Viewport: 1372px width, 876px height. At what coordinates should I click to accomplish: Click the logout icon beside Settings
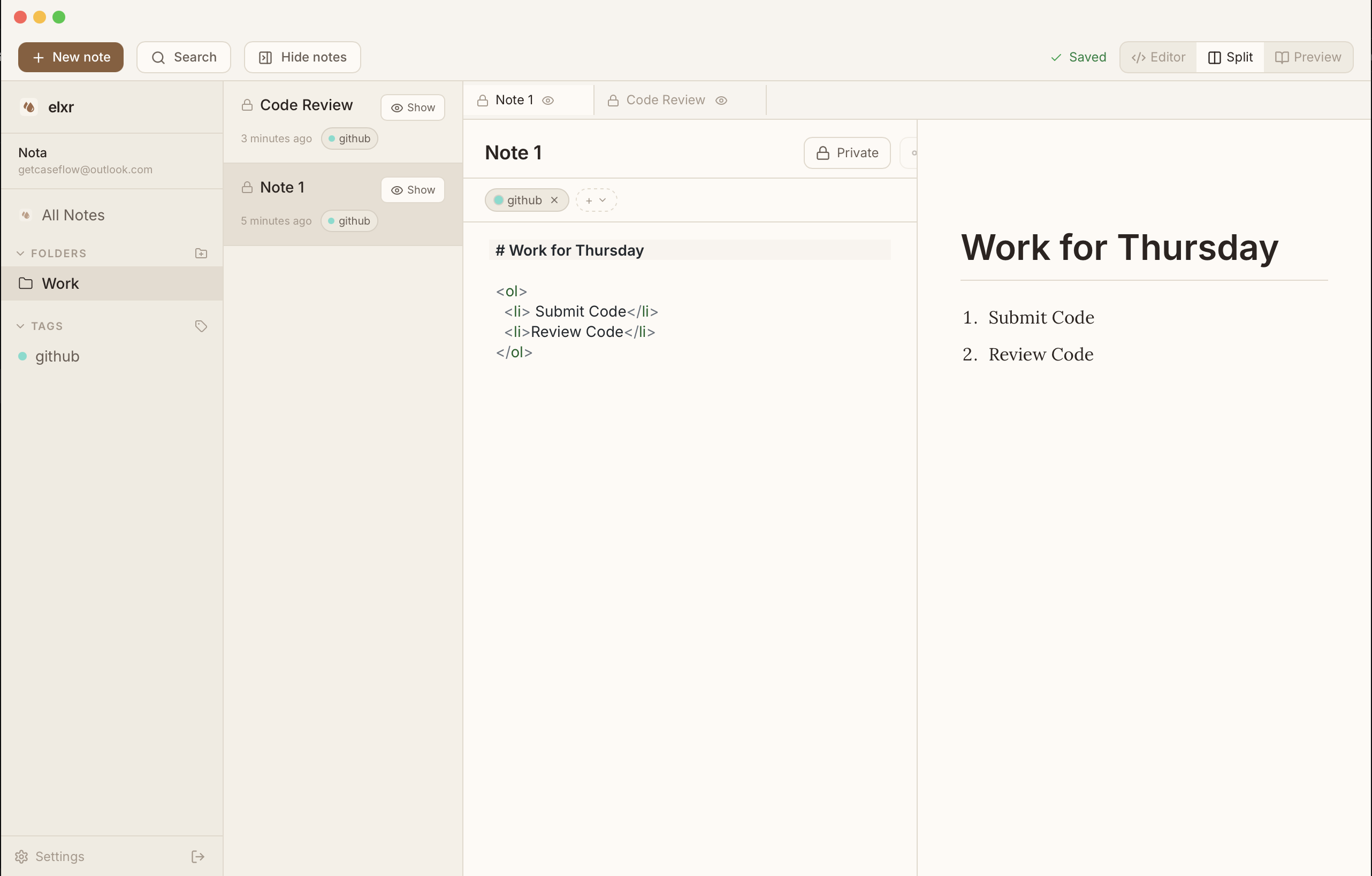(197, 856)
